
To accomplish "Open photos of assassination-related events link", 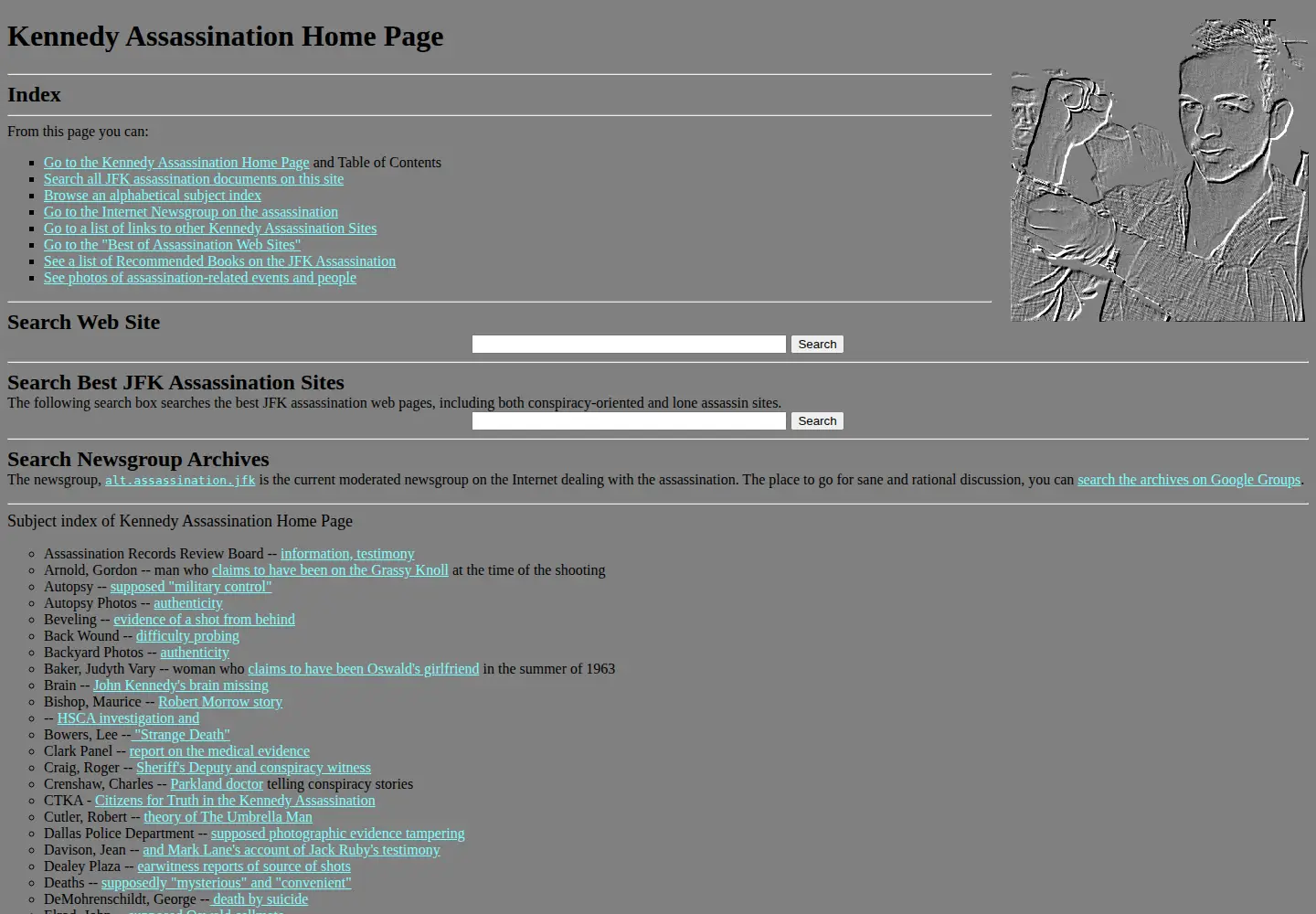I will pyautogui.click(x=200, y=278).
